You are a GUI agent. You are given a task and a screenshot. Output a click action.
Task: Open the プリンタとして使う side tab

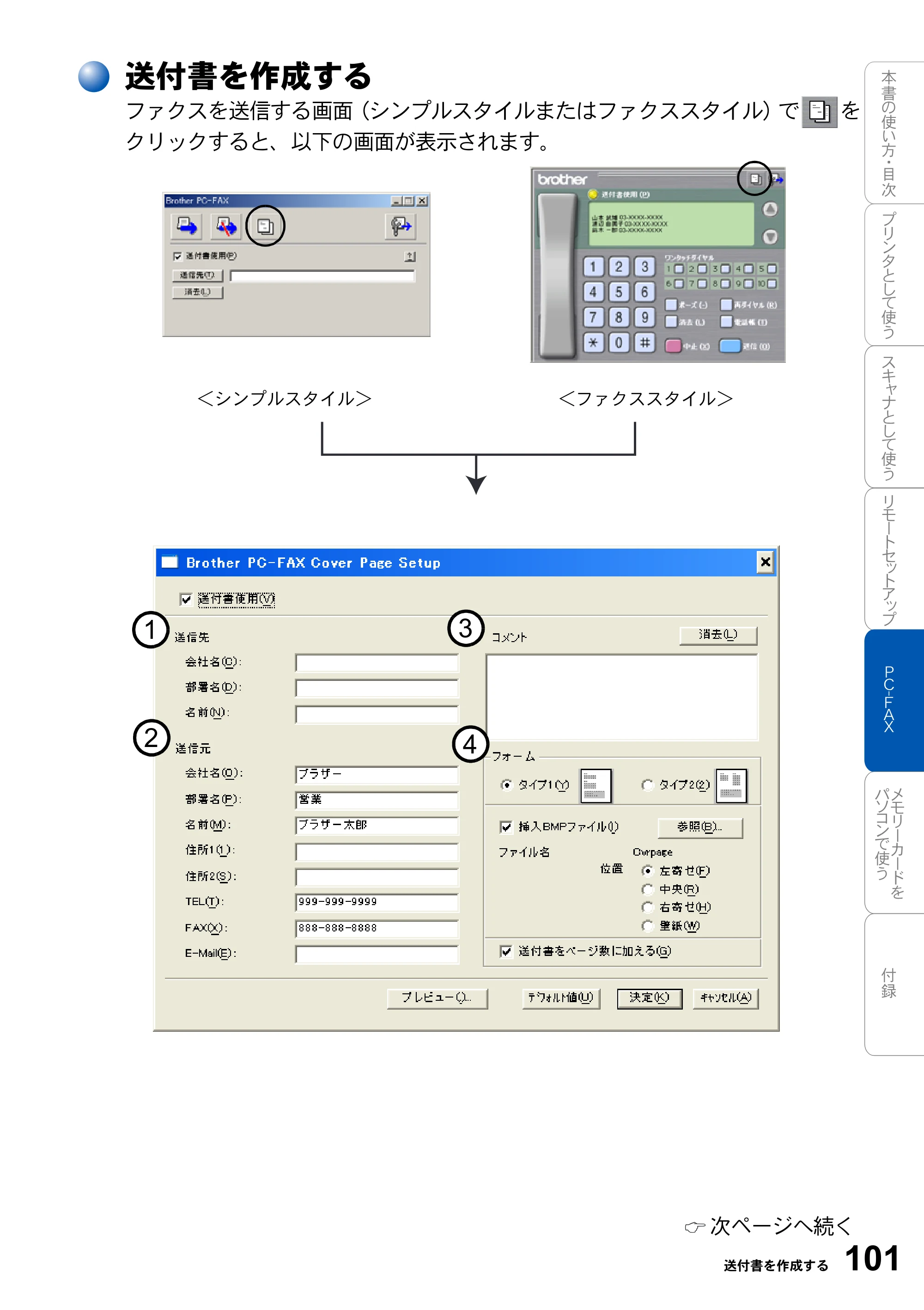pyautogui.click(x=894, y=275)
